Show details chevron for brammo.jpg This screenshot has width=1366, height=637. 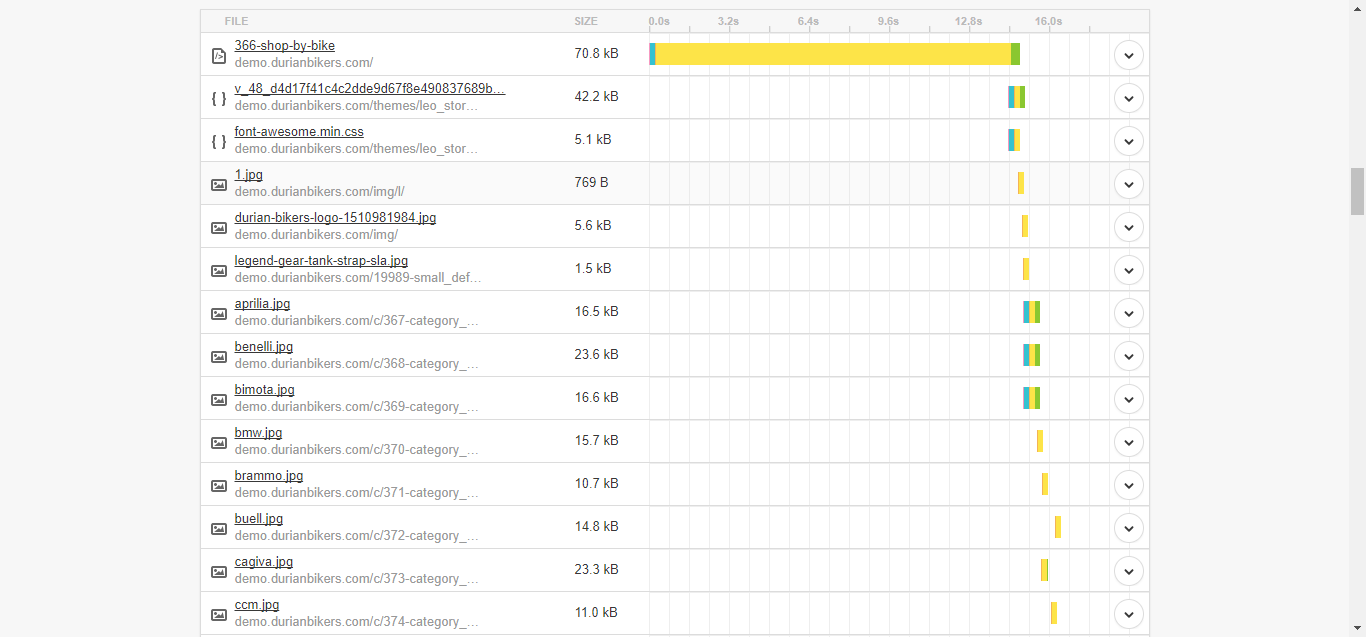1128,485
